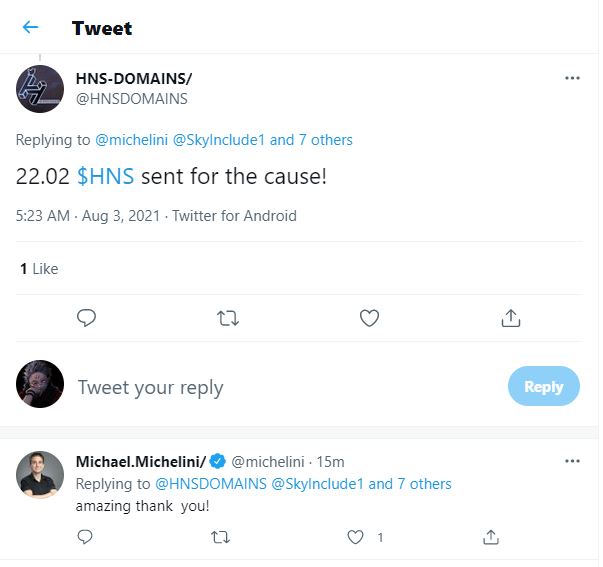Retweet Michael Michelini's reply
Screen dimensions: 603x567
(220, 537)
